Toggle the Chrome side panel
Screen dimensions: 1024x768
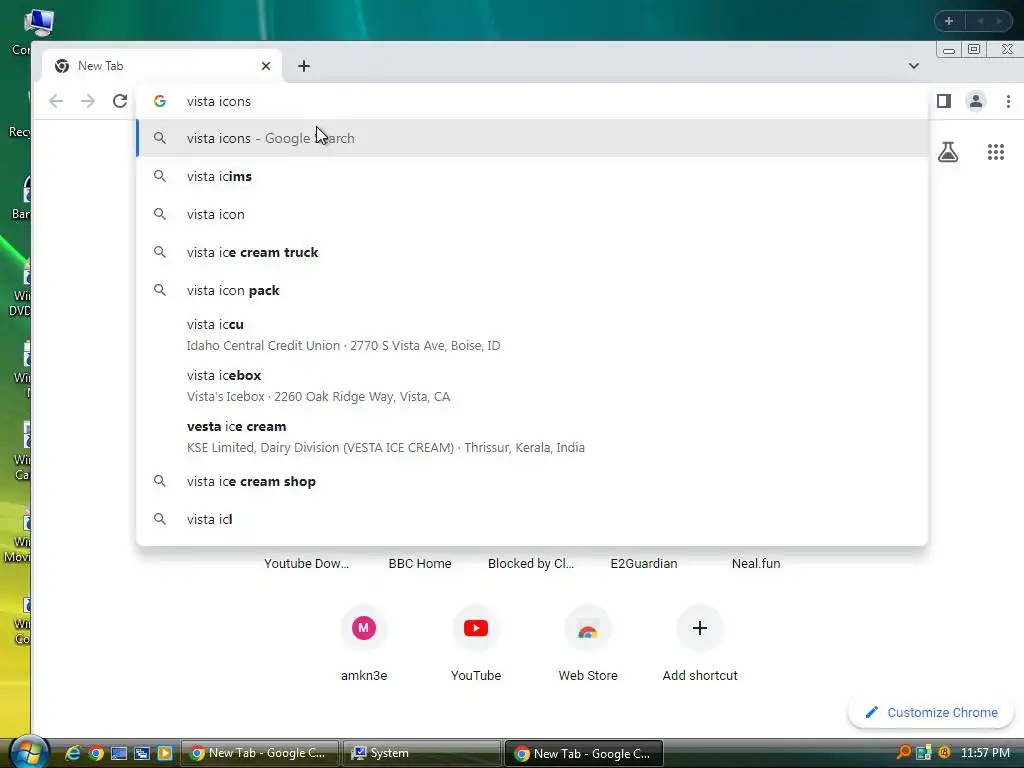click(x=944, y=101)
